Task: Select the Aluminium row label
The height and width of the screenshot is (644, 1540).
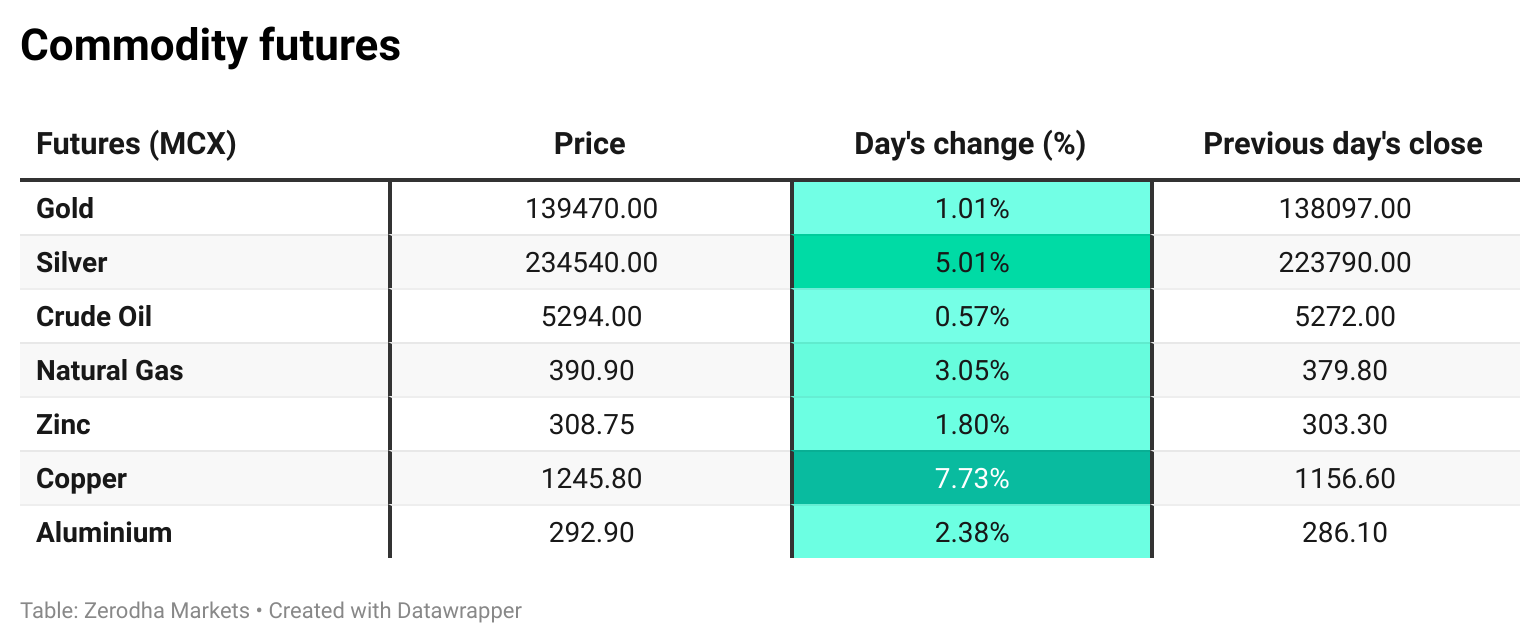Action: pyautogui.click(x=104, y=533)
